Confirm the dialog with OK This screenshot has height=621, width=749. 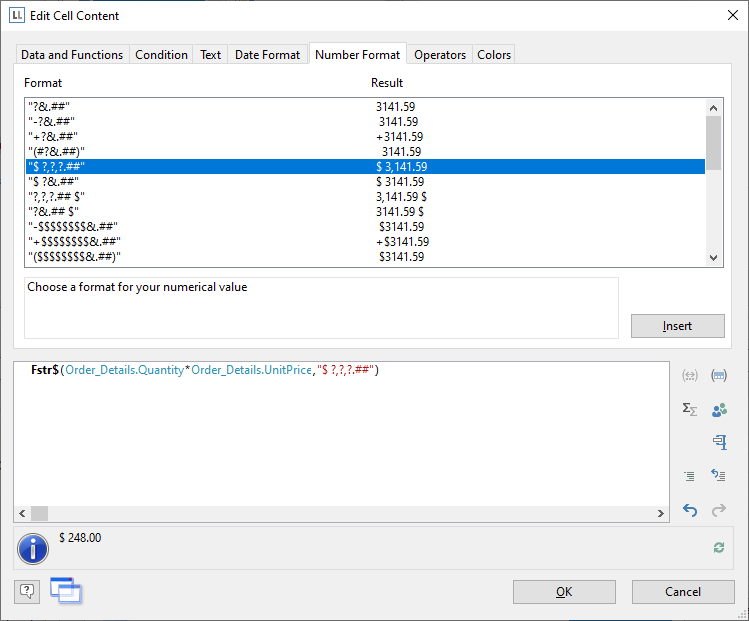click(564, 592)
